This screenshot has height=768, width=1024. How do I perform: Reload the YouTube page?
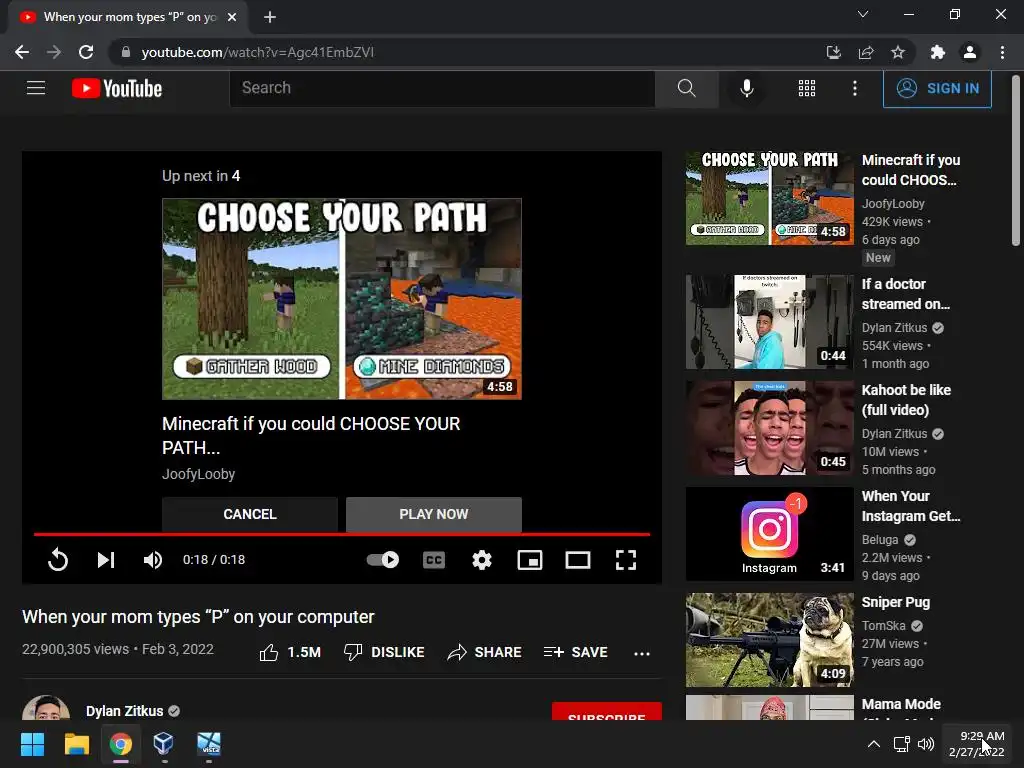[86, 52]
